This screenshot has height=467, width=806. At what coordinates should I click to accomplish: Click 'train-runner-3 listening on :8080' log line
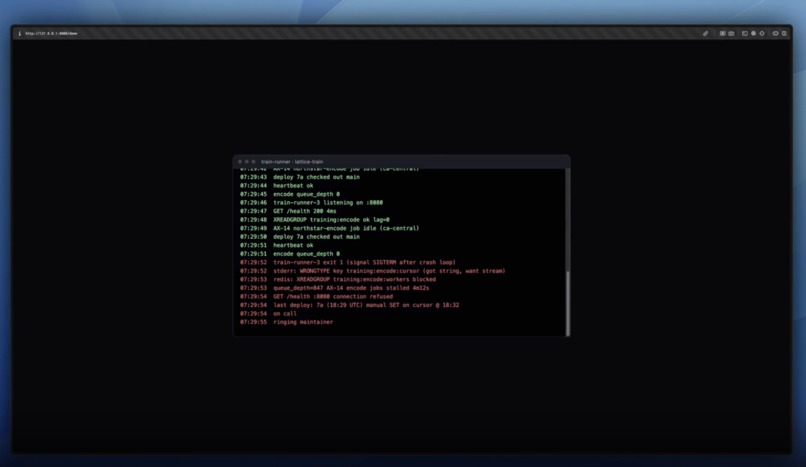[312, 202]
